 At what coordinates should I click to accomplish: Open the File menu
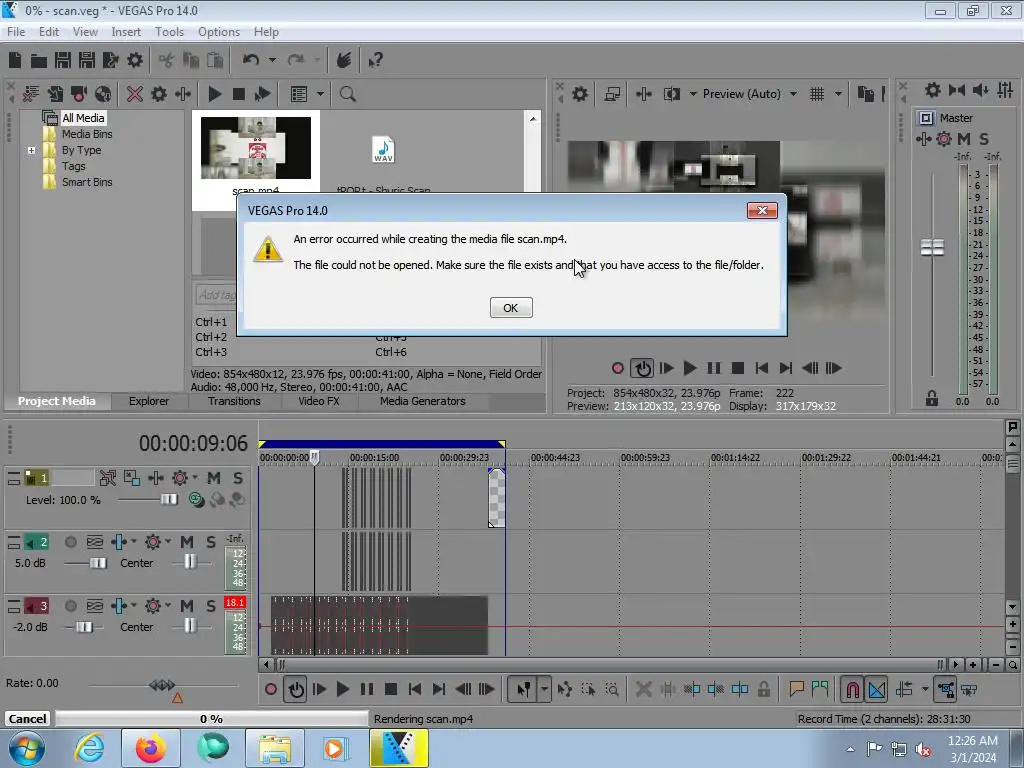point(16,31)
